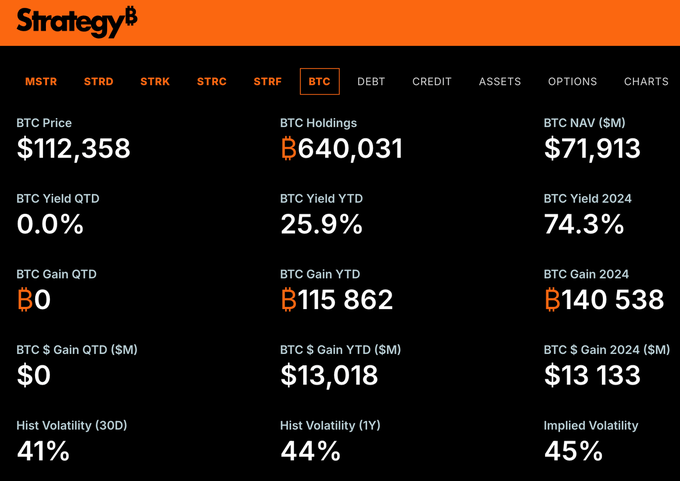Click the Strategy logo in header
This screenshot has height=481, width=680.
pyautogui.click(x=77, y=21)
